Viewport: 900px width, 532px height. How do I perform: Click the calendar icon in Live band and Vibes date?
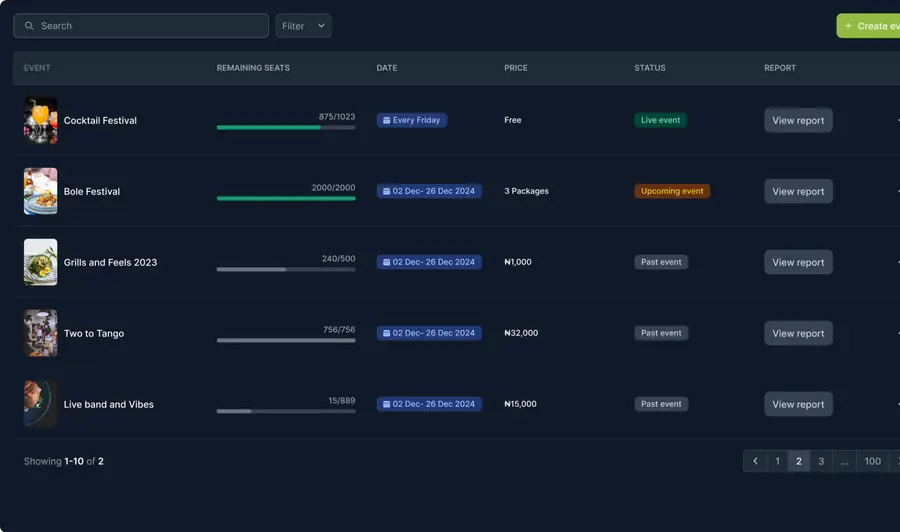pyautogui.click(x=386, y=404)
